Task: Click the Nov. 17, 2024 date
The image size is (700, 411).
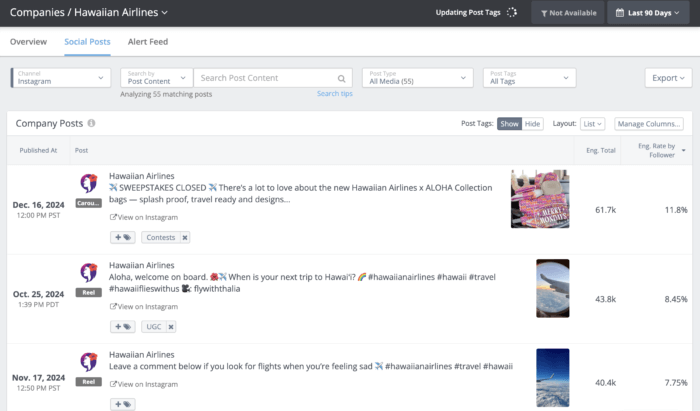Action: pyautogui.click(x=38, y=378)
